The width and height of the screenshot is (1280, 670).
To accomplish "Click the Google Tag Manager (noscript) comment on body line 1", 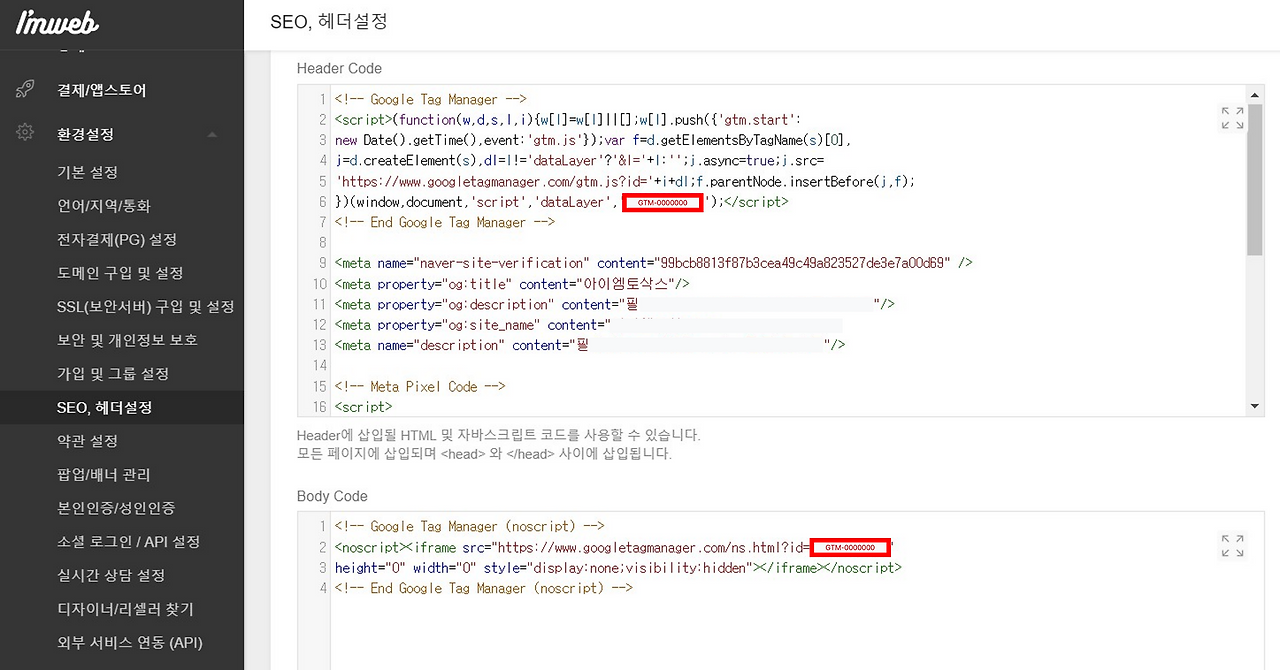I will (x=469, y=526).
